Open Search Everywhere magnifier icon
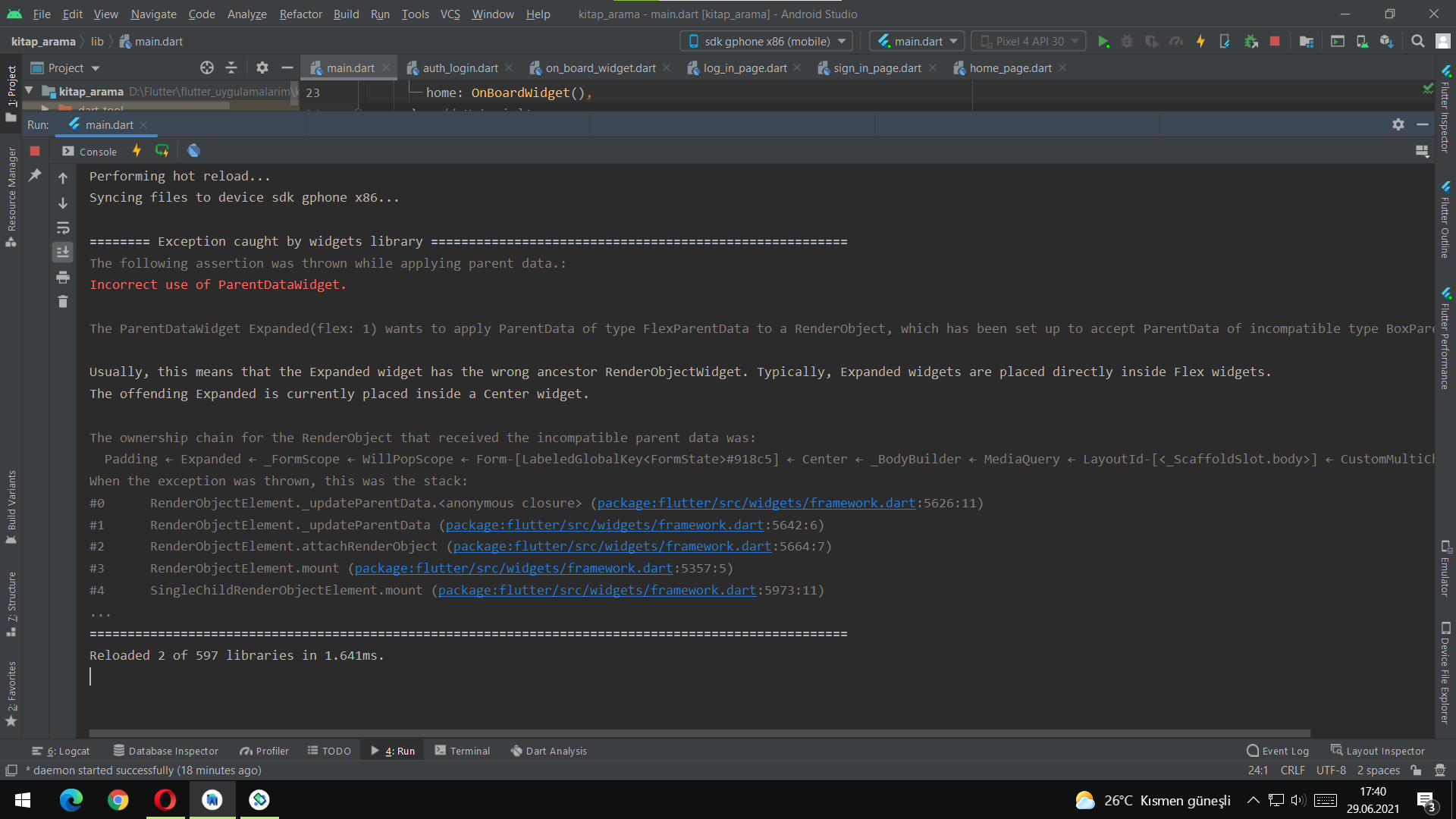Viewport: 1456px width, 819px height. click(1417, 42)
